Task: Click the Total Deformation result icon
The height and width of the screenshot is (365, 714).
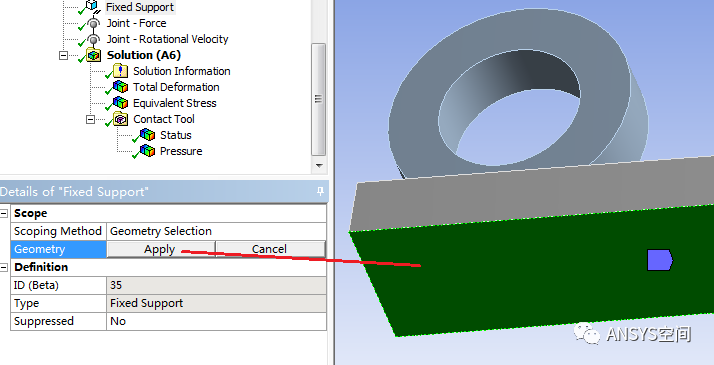Action: click(121, 87)
